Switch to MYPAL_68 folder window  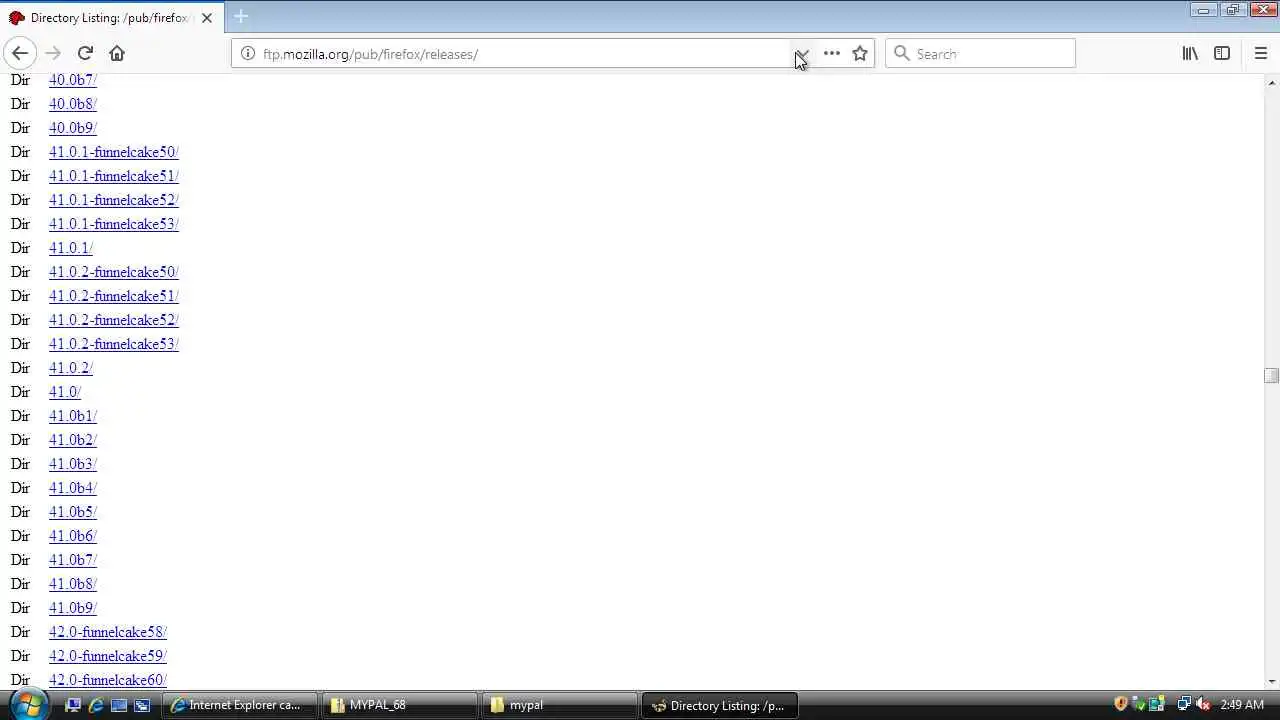point(401,705)
